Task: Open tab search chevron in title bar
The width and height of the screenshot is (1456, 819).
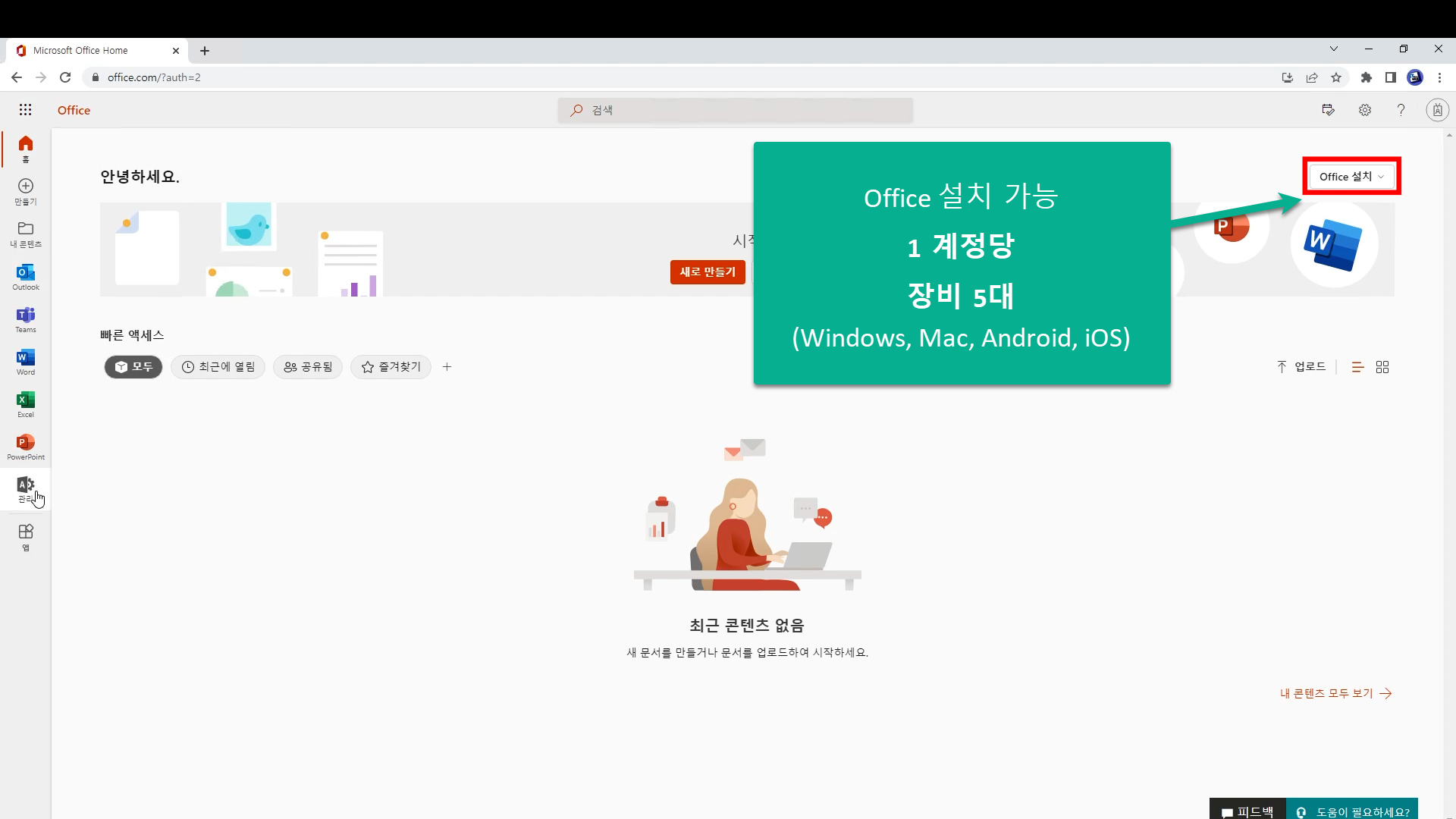Action: point(1334,49)
